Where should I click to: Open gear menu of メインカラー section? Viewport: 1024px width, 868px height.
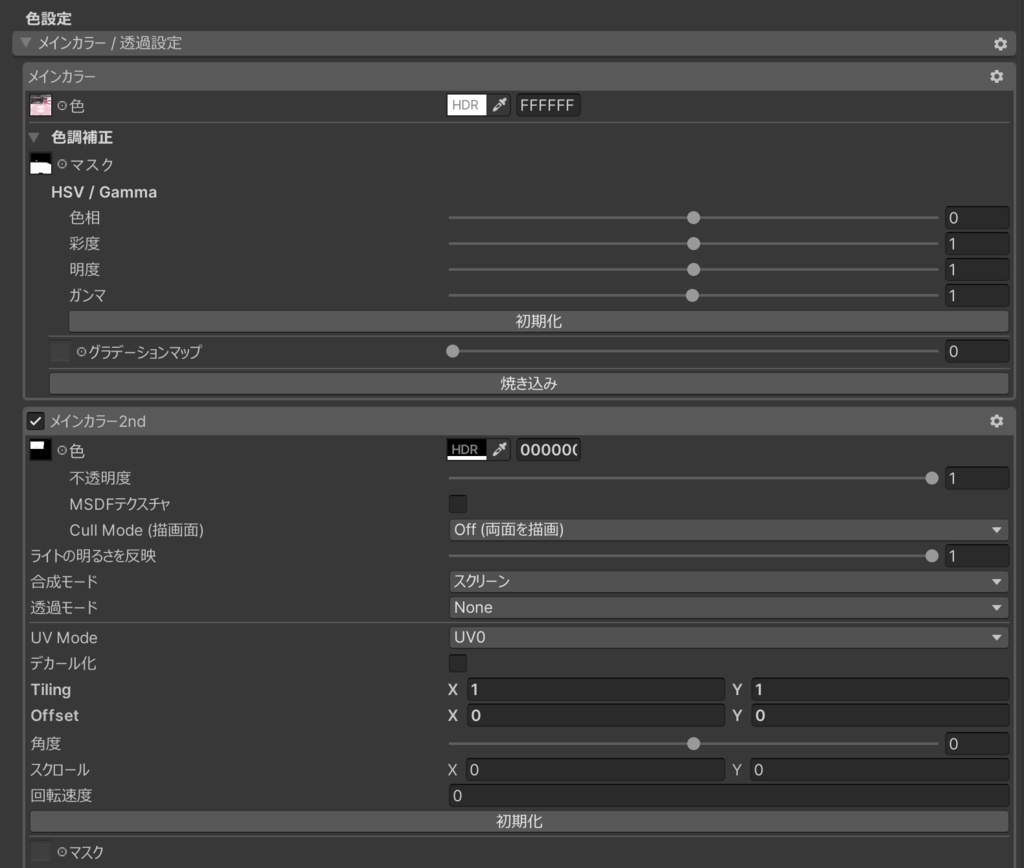pos(996,76)
